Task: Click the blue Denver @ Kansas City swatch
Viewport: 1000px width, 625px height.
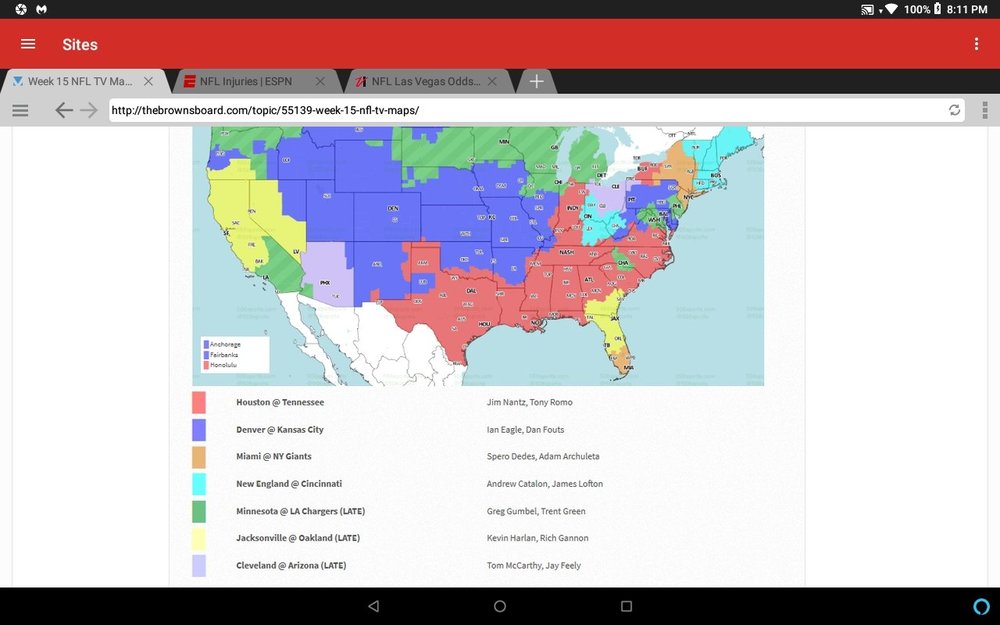Action: coord(199,430)
